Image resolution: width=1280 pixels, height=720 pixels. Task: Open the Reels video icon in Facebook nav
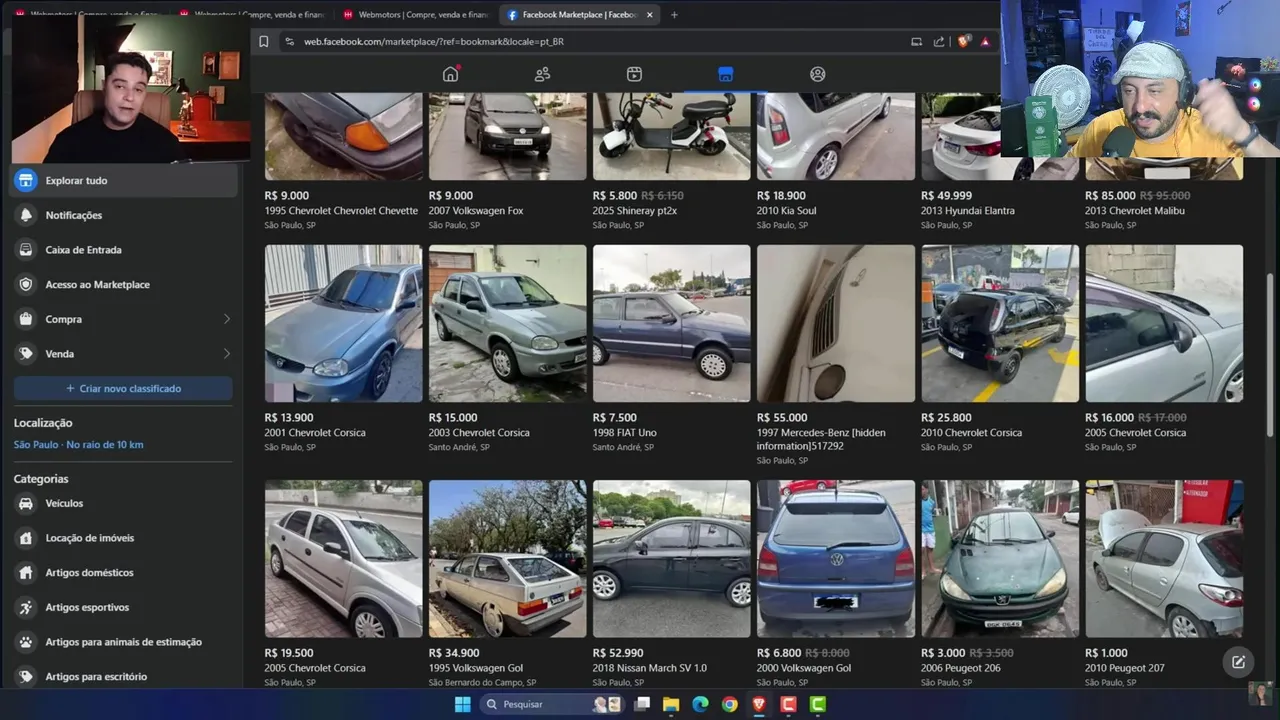tap(634, 74)
